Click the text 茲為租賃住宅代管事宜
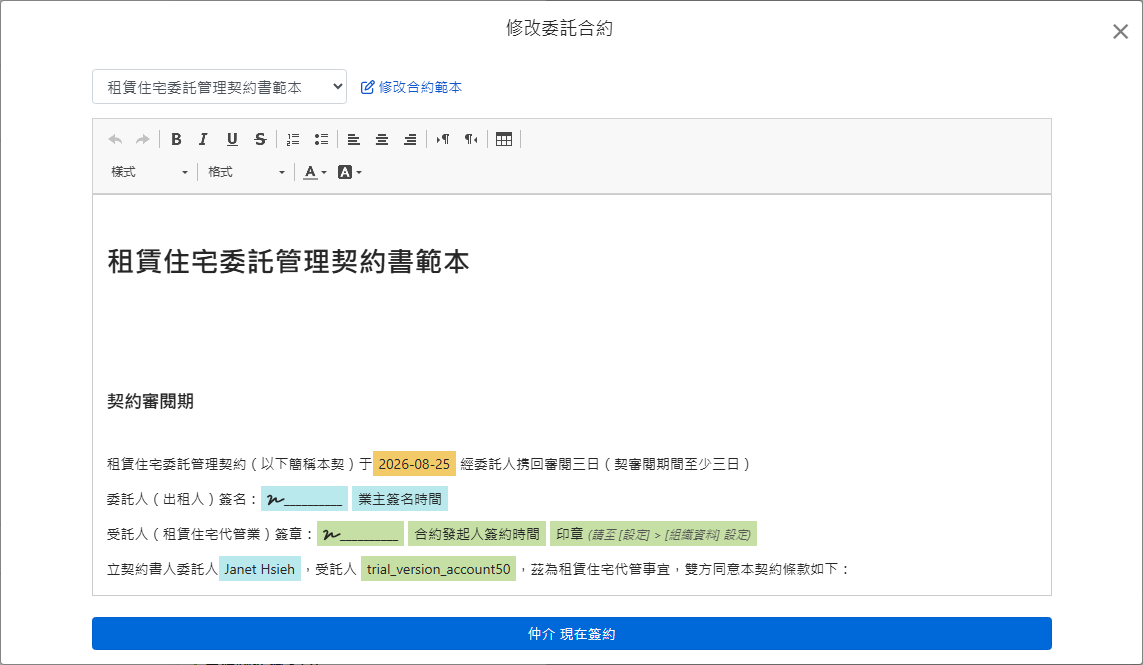Viewport: 1143px width, 665px height. (600, 569)
